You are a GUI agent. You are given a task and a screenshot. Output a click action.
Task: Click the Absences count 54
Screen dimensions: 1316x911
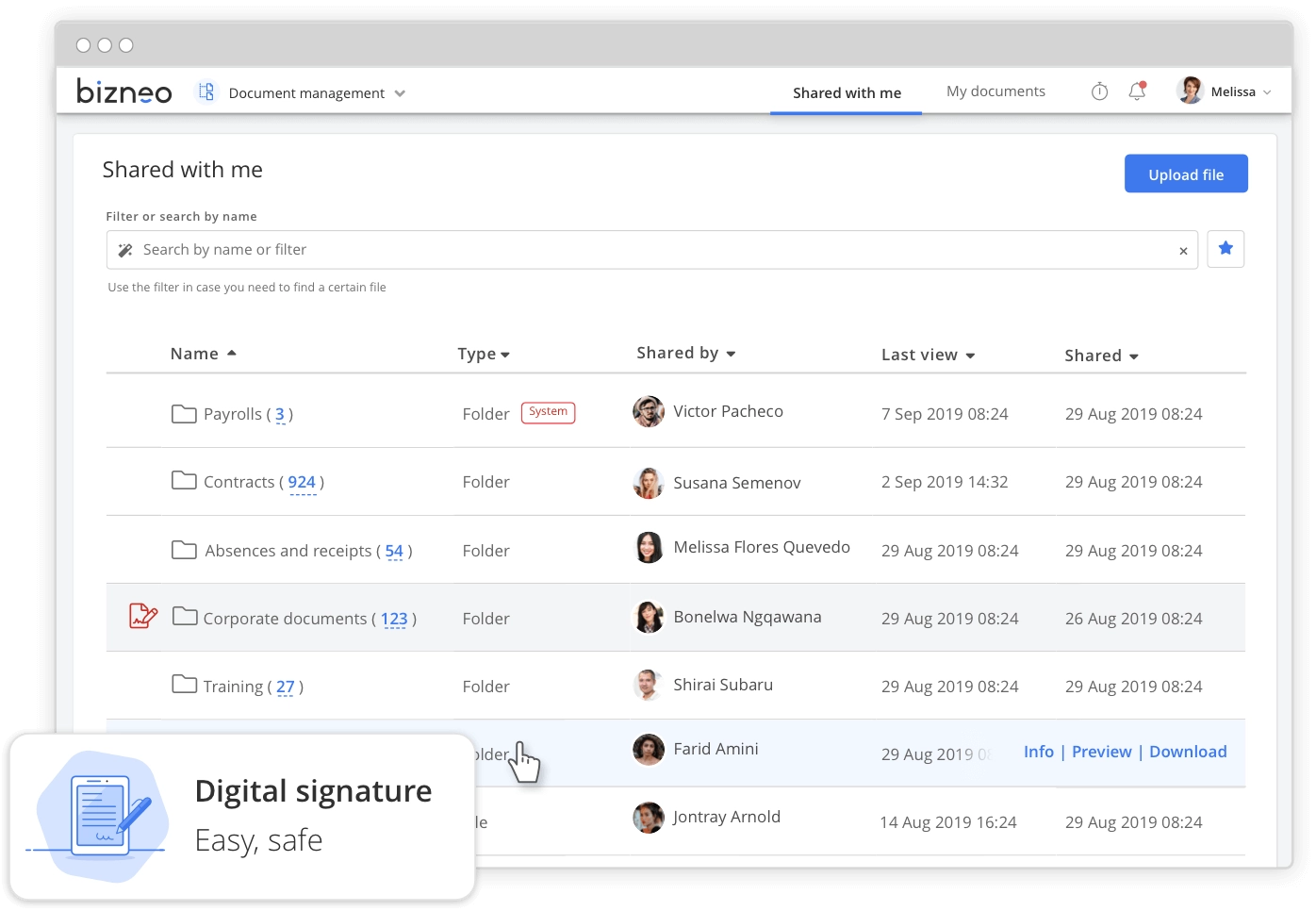tap(394, 551)
